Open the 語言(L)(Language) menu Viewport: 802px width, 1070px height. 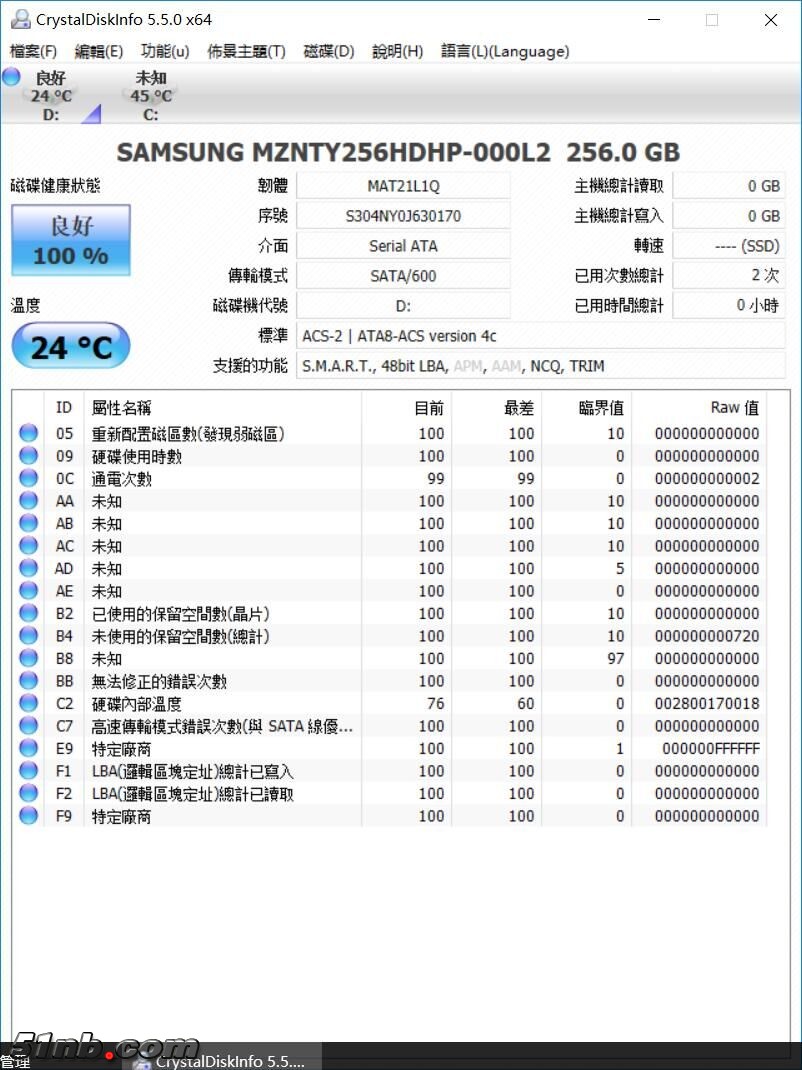(505, 51)
